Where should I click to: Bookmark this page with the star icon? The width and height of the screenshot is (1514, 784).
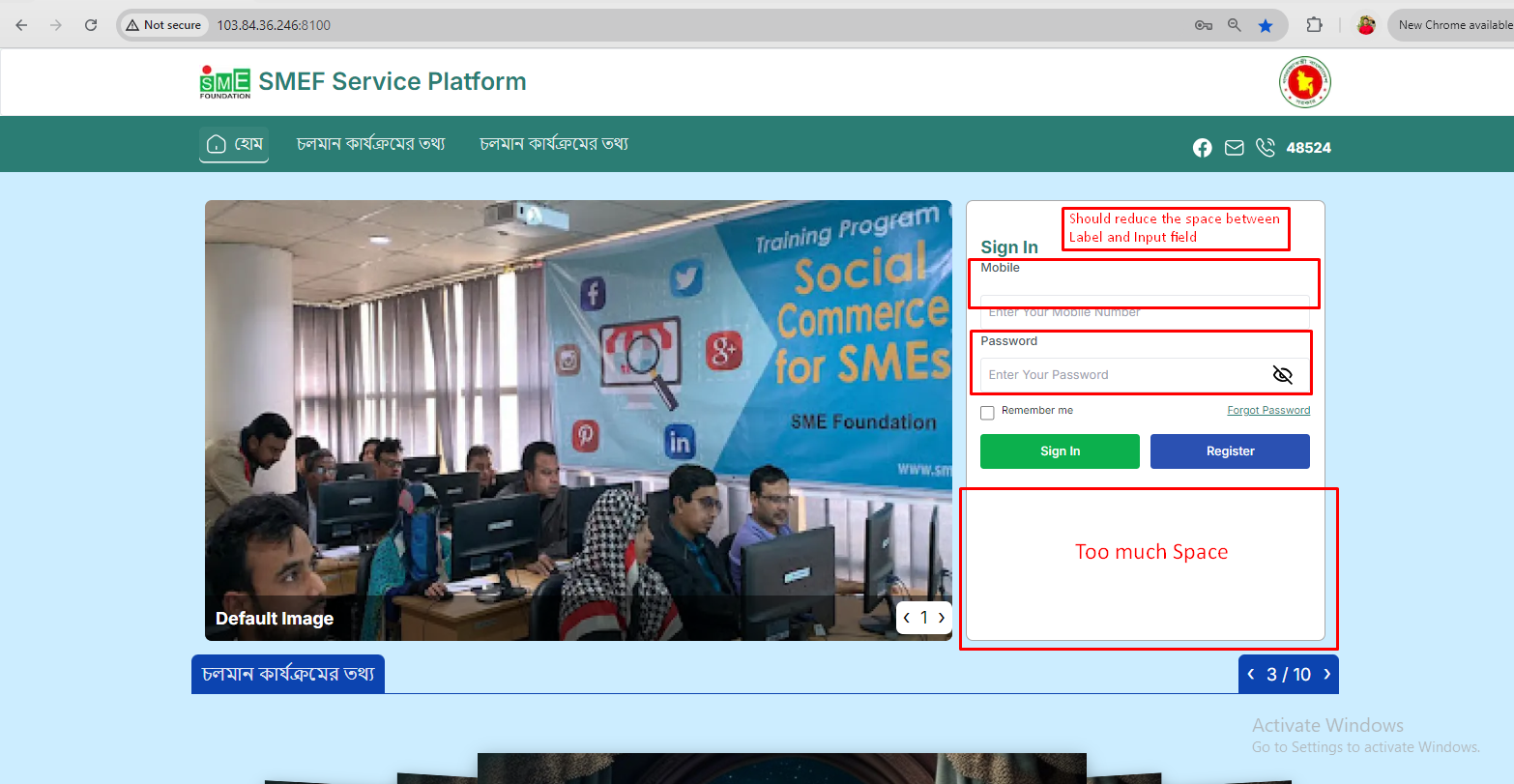click(x=1266, y=25)
